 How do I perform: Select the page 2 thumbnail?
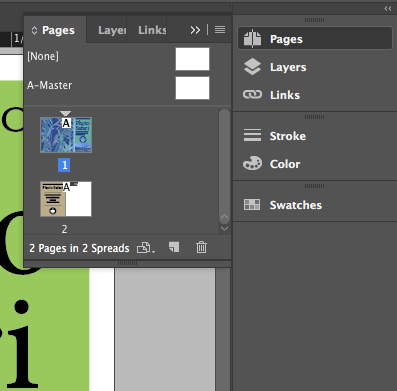tap(66, 199)
